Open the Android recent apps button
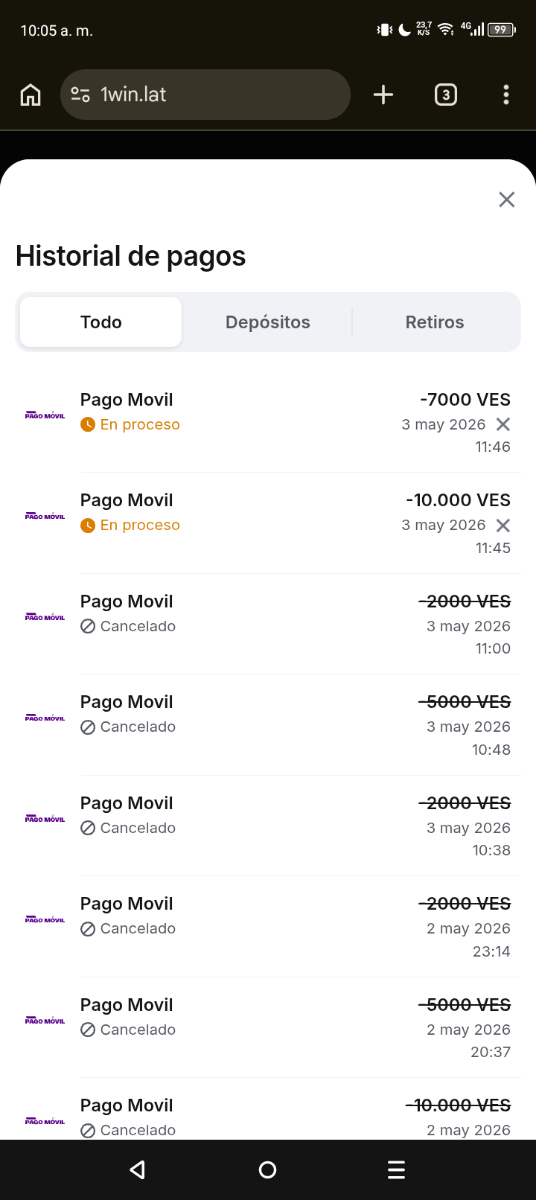The image size is (536, 1200). point(397,1170)
